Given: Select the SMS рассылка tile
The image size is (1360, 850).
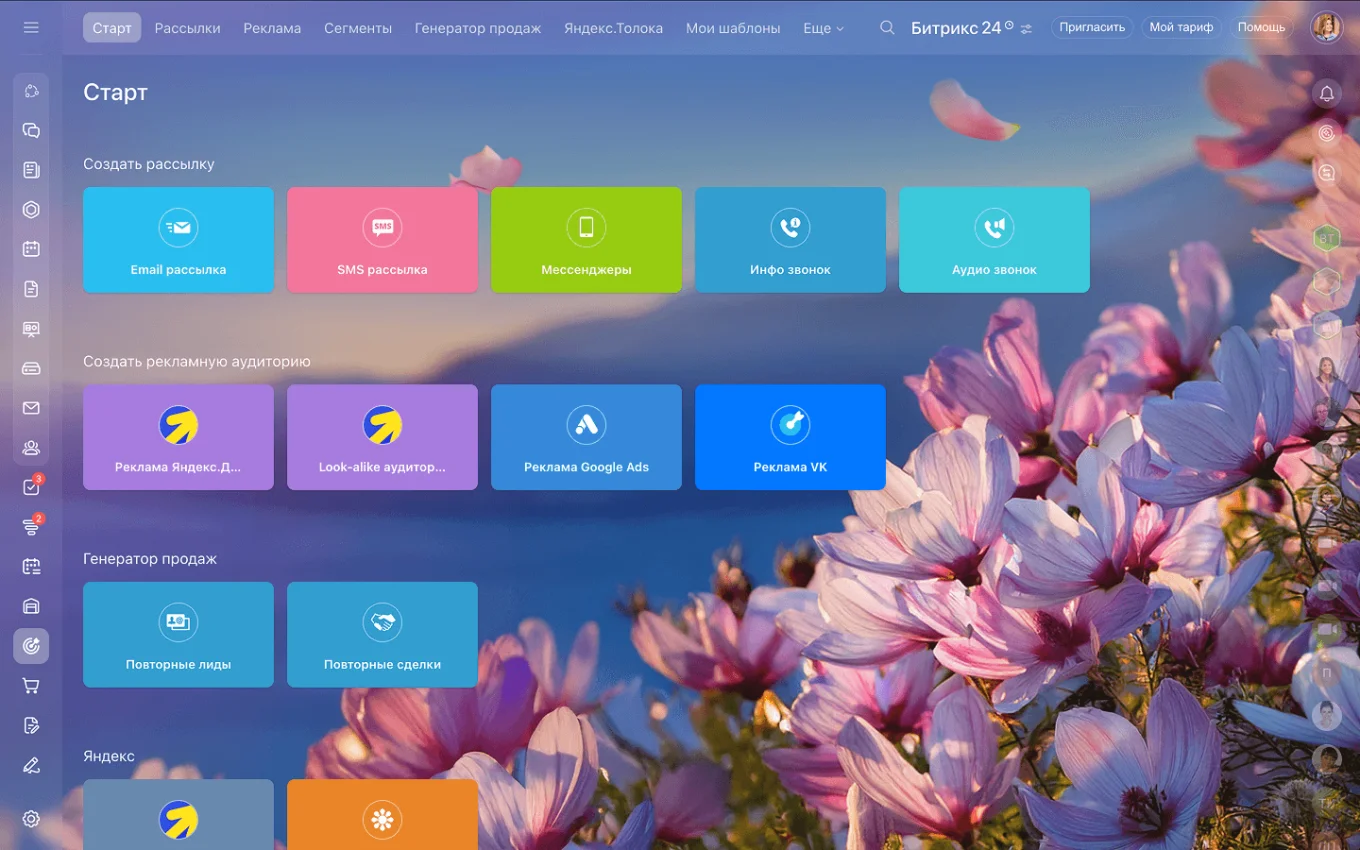Looking at the screenshot, I should pos(382,240).
